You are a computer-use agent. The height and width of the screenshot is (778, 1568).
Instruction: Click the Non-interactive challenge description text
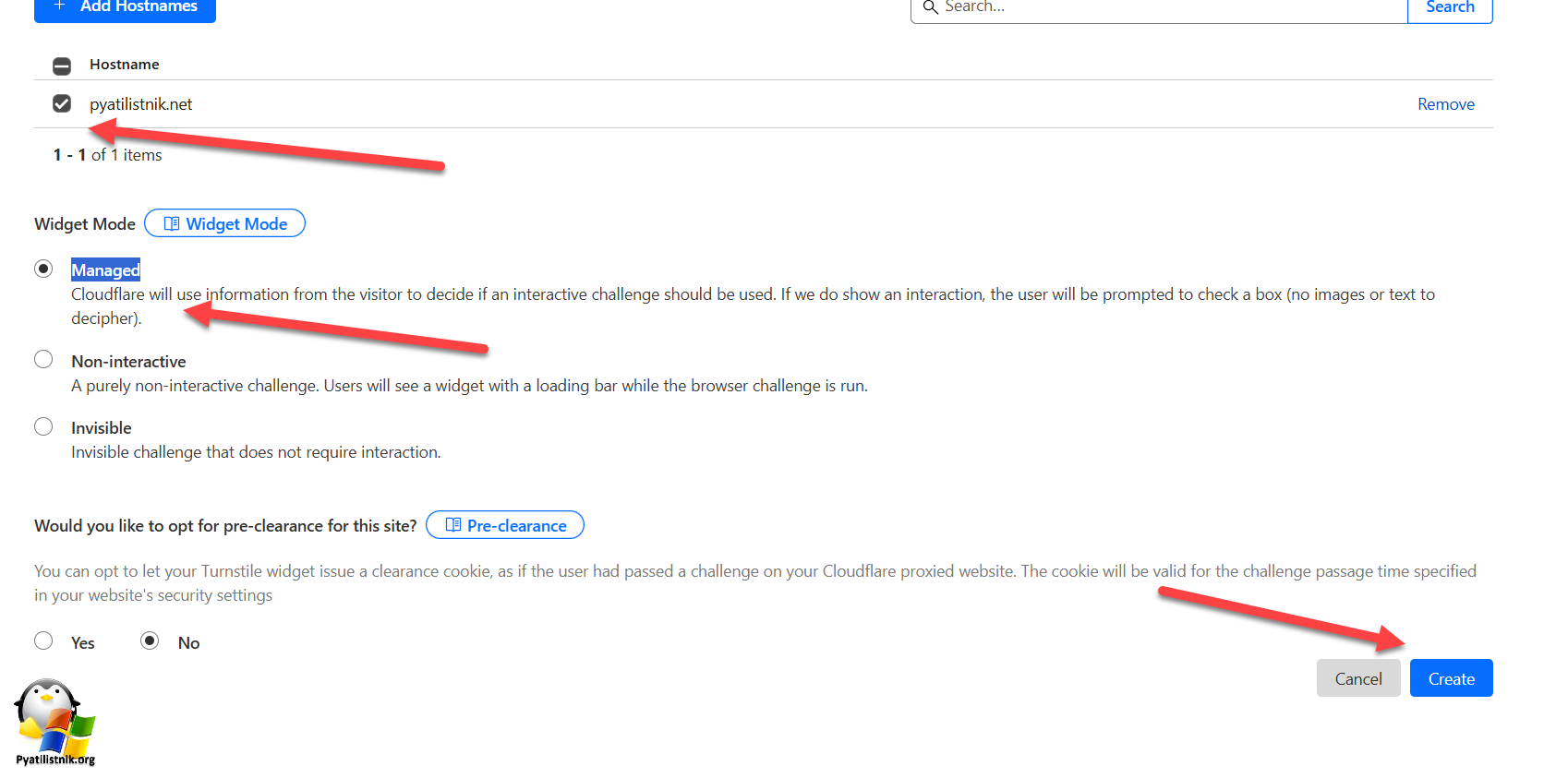click(x=469, y=386)
